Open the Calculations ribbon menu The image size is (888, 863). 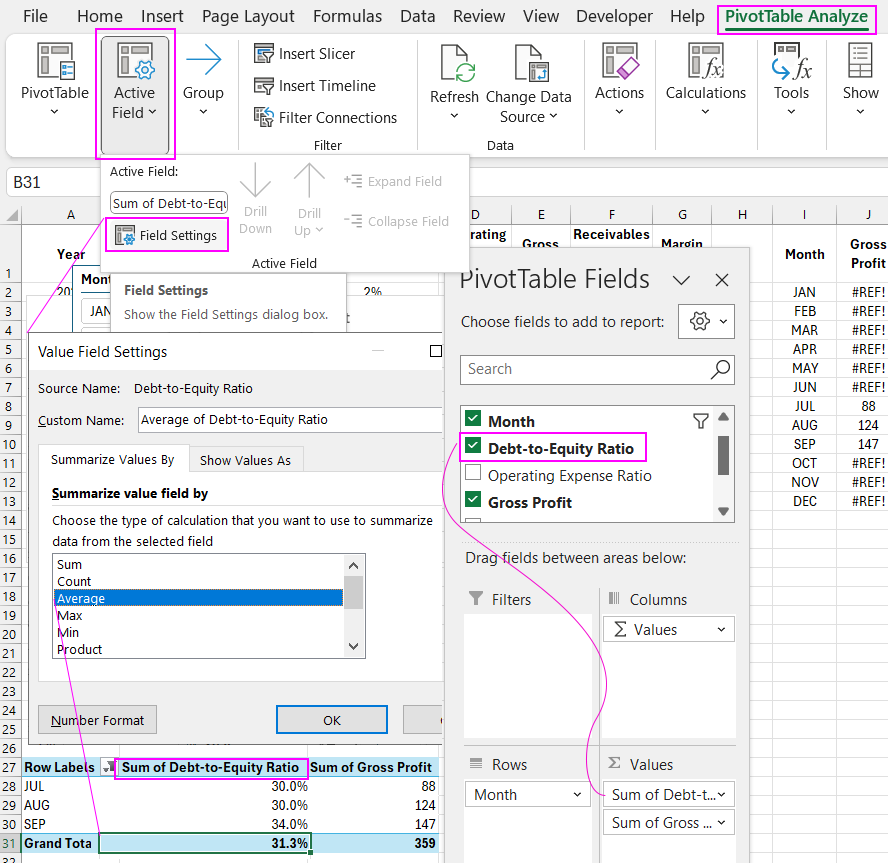706,78
